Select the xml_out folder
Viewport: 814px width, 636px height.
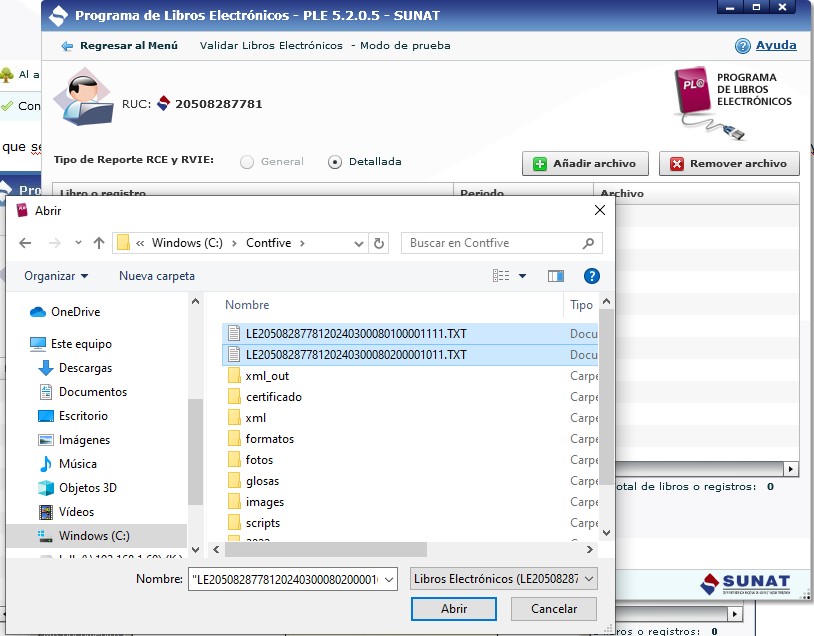click(267, 376)
